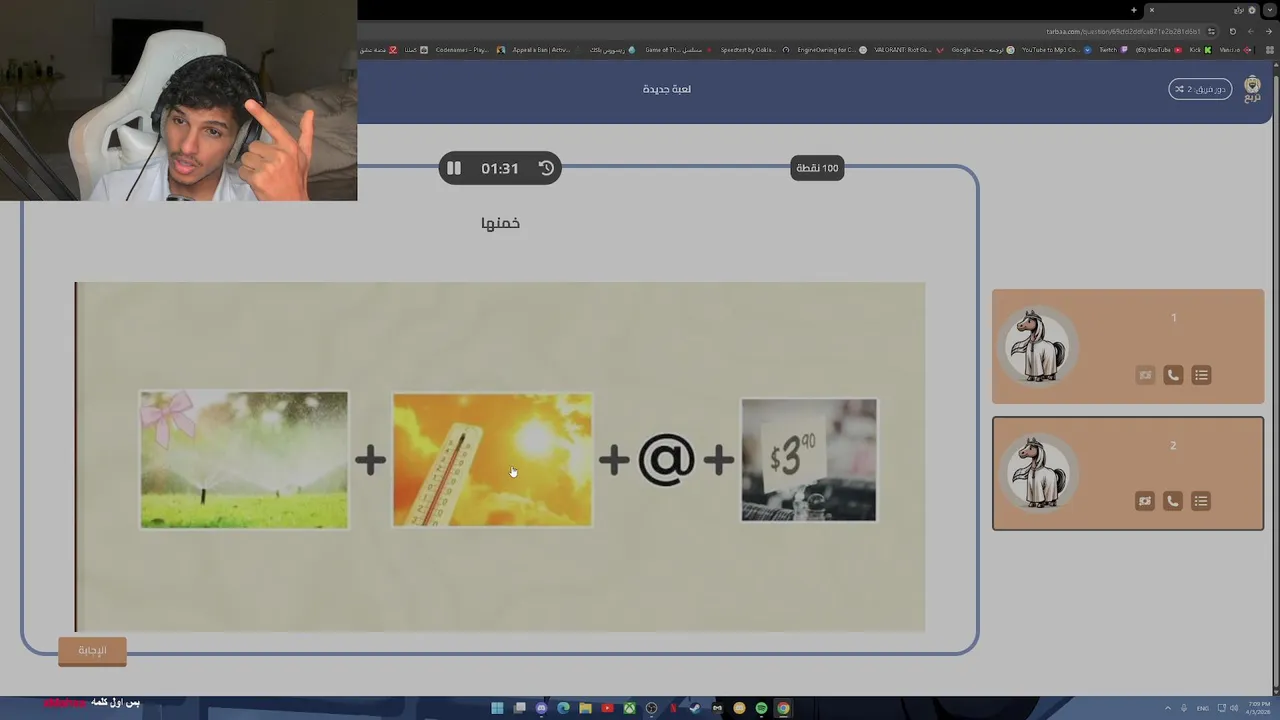Screen dimensions: 1280x720
Task: Open the YouTube to Mp3 bookmark
Action: pos(1055,49)
